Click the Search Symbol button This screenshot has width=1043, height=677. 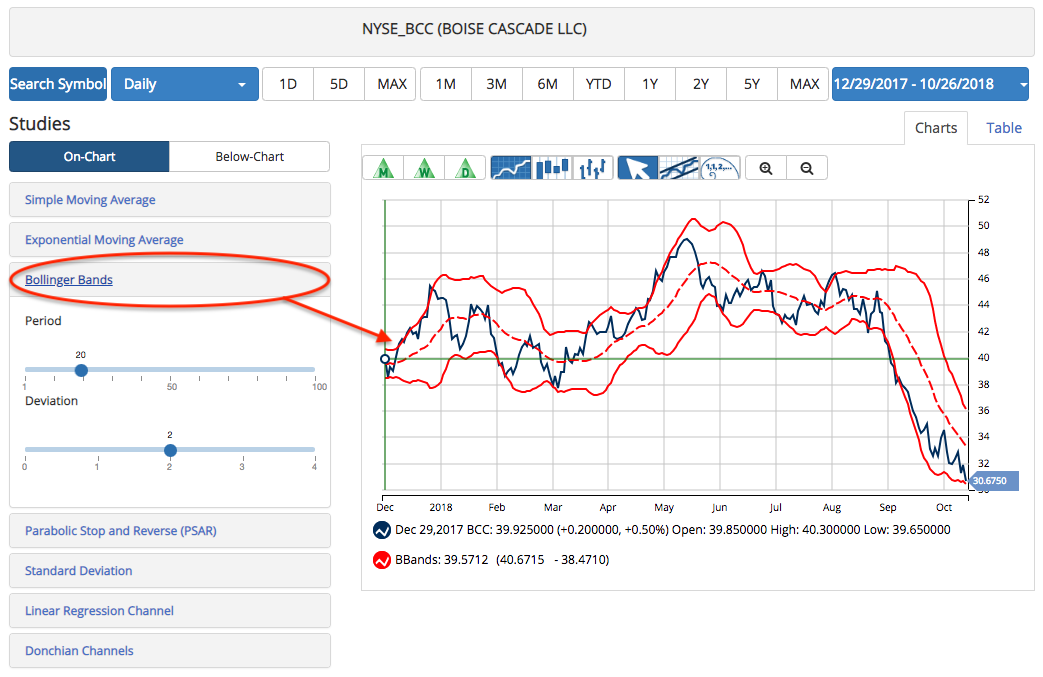click(58, 84)
